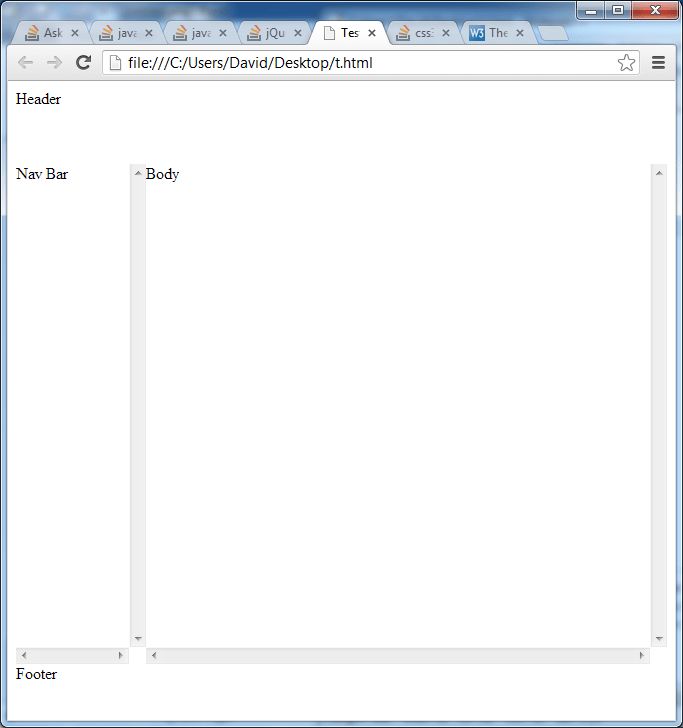Image resolution: width=683 pixels, height=728 pixels.
Task: Switch to the second 'java' tab
Action: tap(199, 33)
